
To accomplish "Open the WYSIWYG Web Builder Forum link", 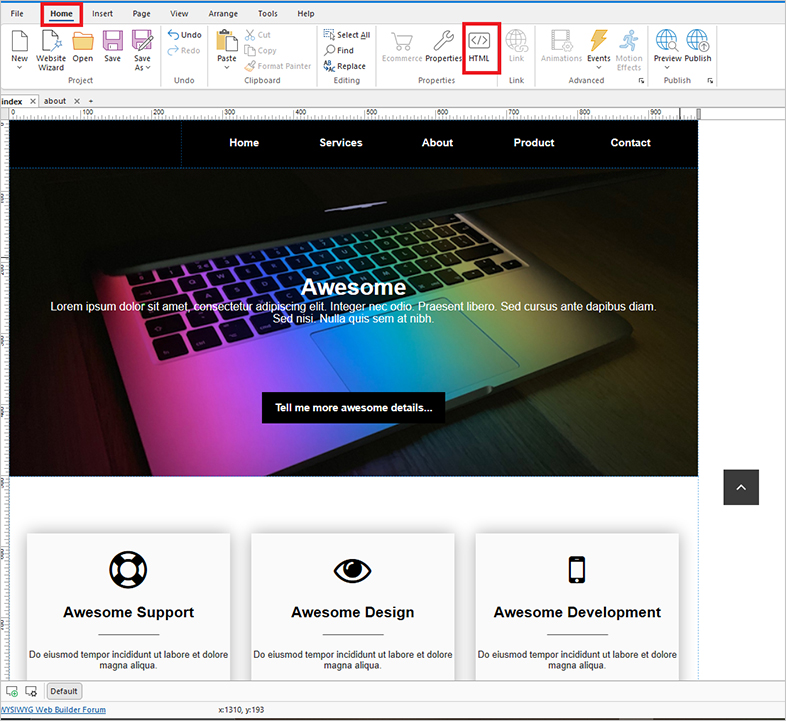I will (x=53, y=710).
